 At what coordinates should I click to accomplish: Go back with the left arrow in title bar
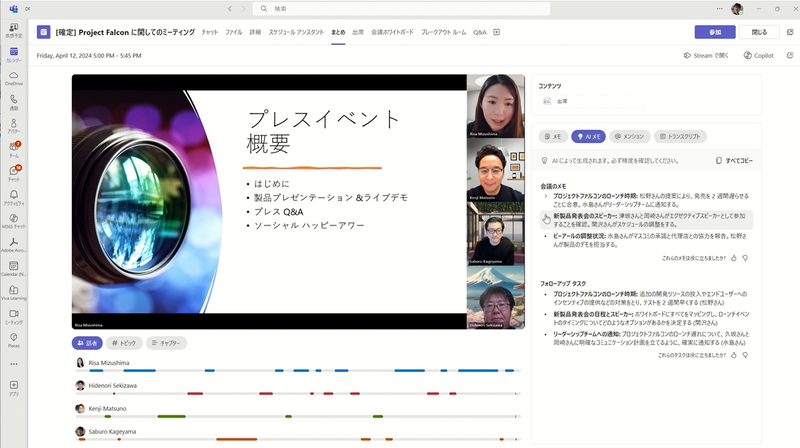(230, 9)
